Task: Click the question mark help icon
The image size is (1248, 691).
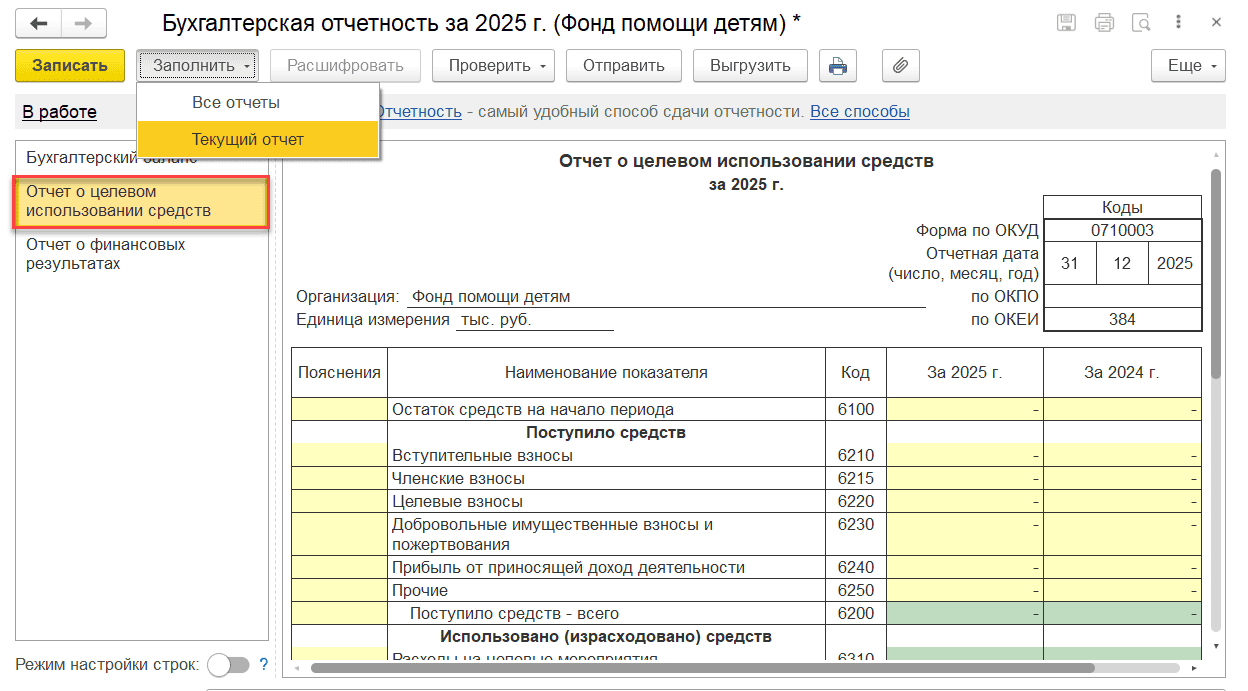Action: click(264, 664)
